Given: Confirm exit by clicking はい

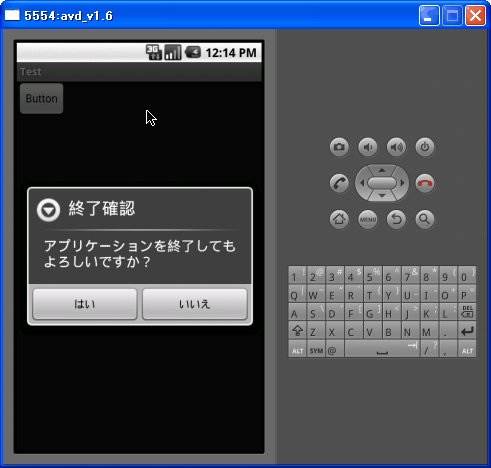Looking at the screenshot, I should tap(85, 304).
